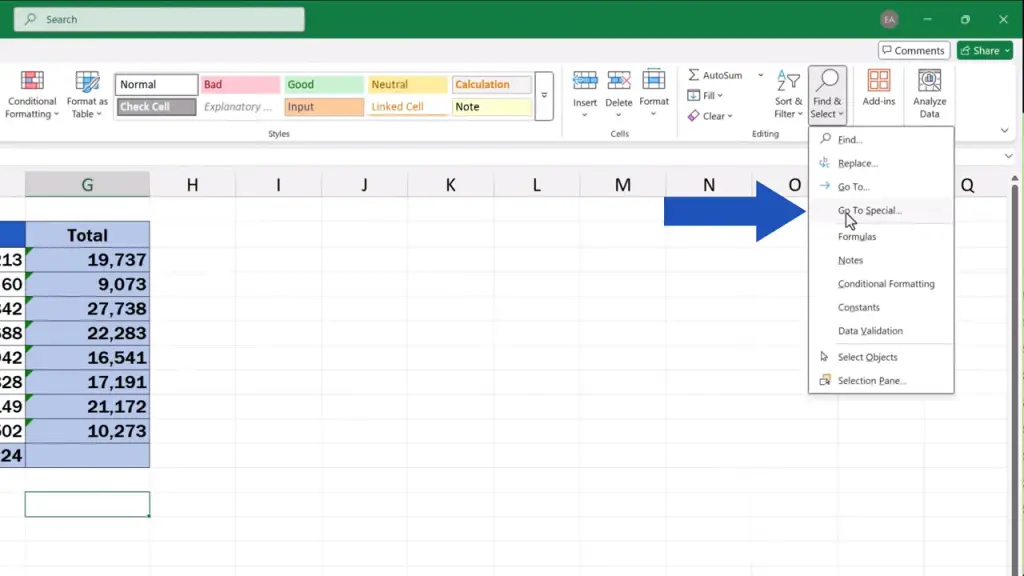The image size is (1024, 576).
Task: Click the Comments button
Action: pos(913,51)
